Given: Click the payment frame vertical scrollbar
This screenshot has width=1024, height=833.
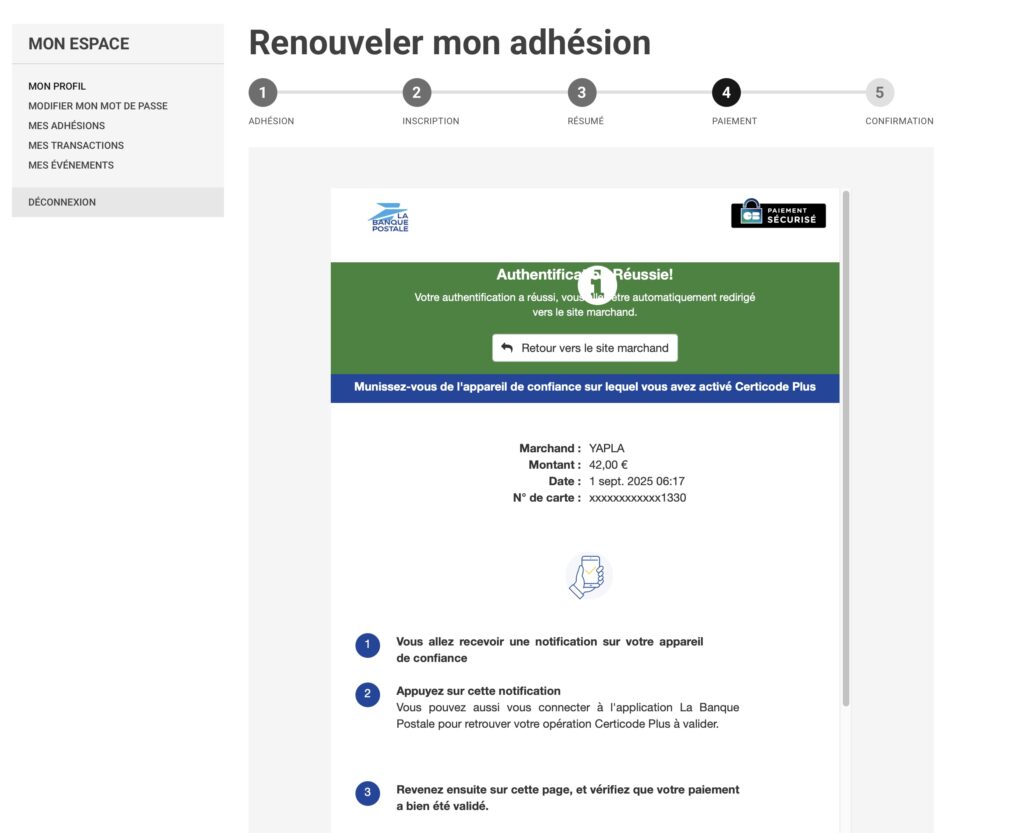Looking at the screenshot, I should tap(846, 450).
